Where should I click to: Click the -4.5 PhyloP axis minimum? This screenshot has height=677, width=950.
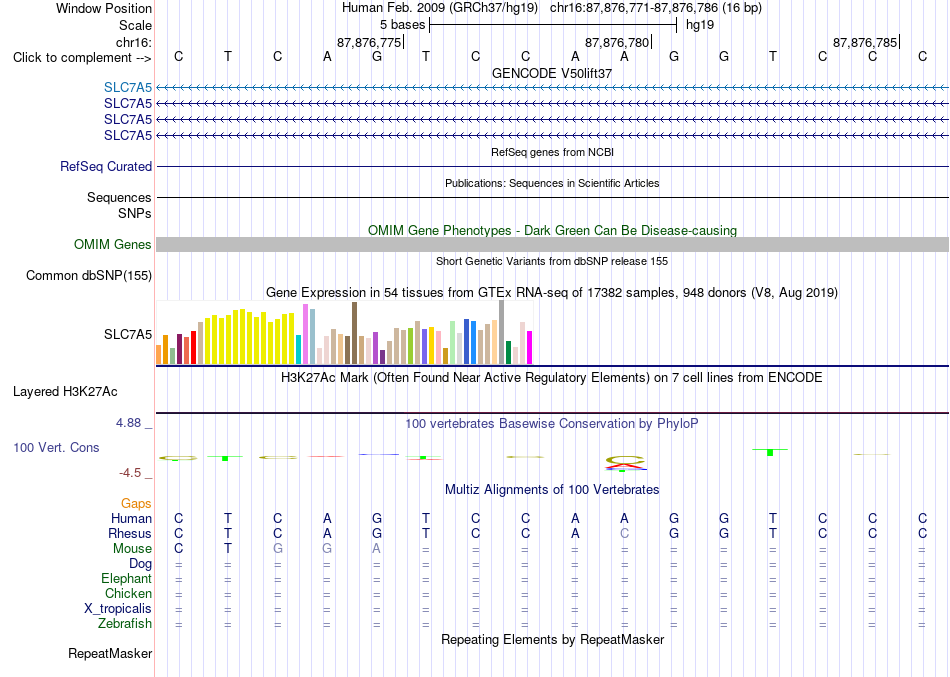click(130, 473)
